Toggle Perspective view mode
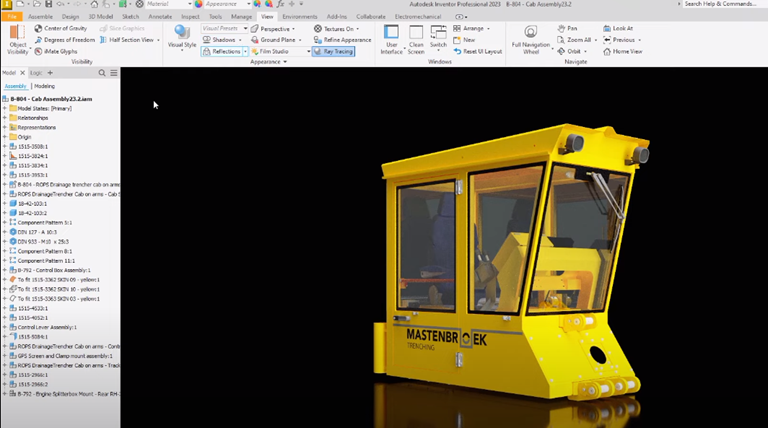The height and width of the screenshot is (428, 768). pyautogui.click(x=270, y=28)
